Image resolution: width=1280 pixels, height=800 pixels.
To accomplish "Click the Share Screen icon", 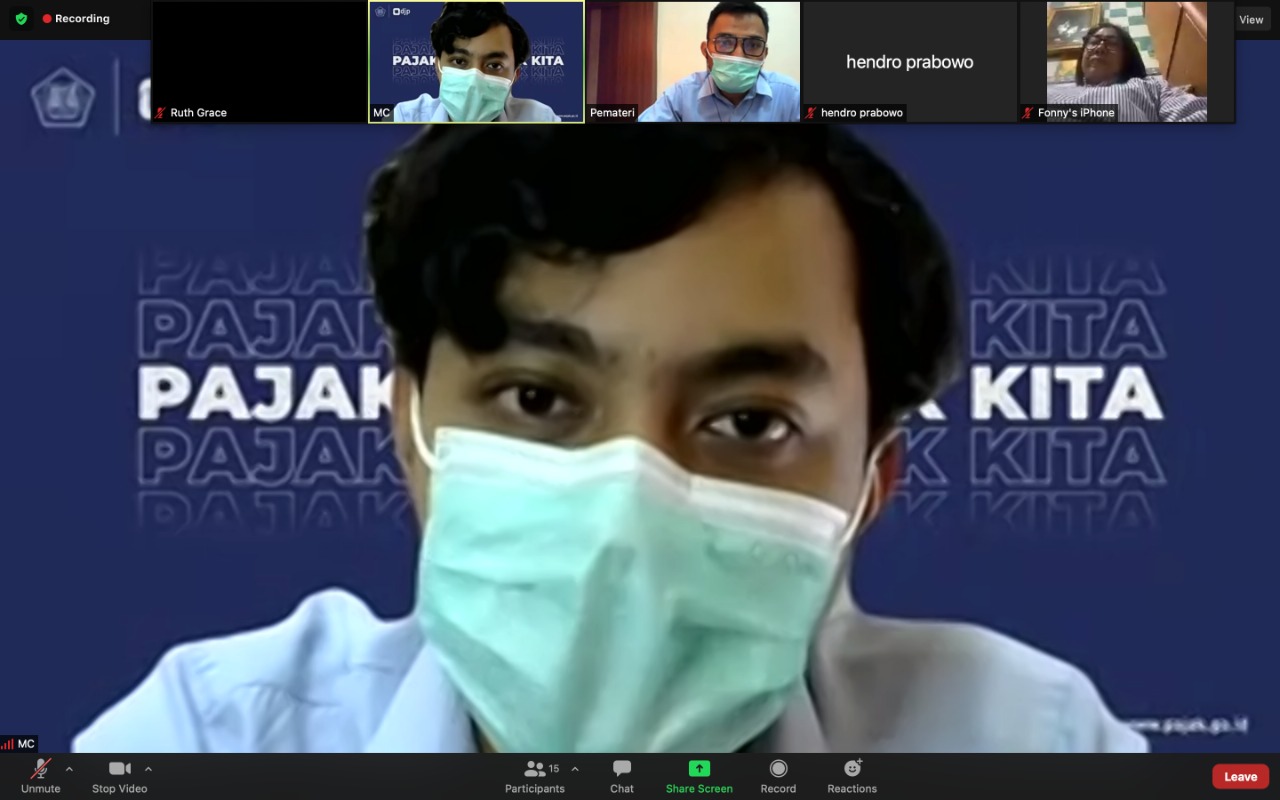I will [699, 769].
